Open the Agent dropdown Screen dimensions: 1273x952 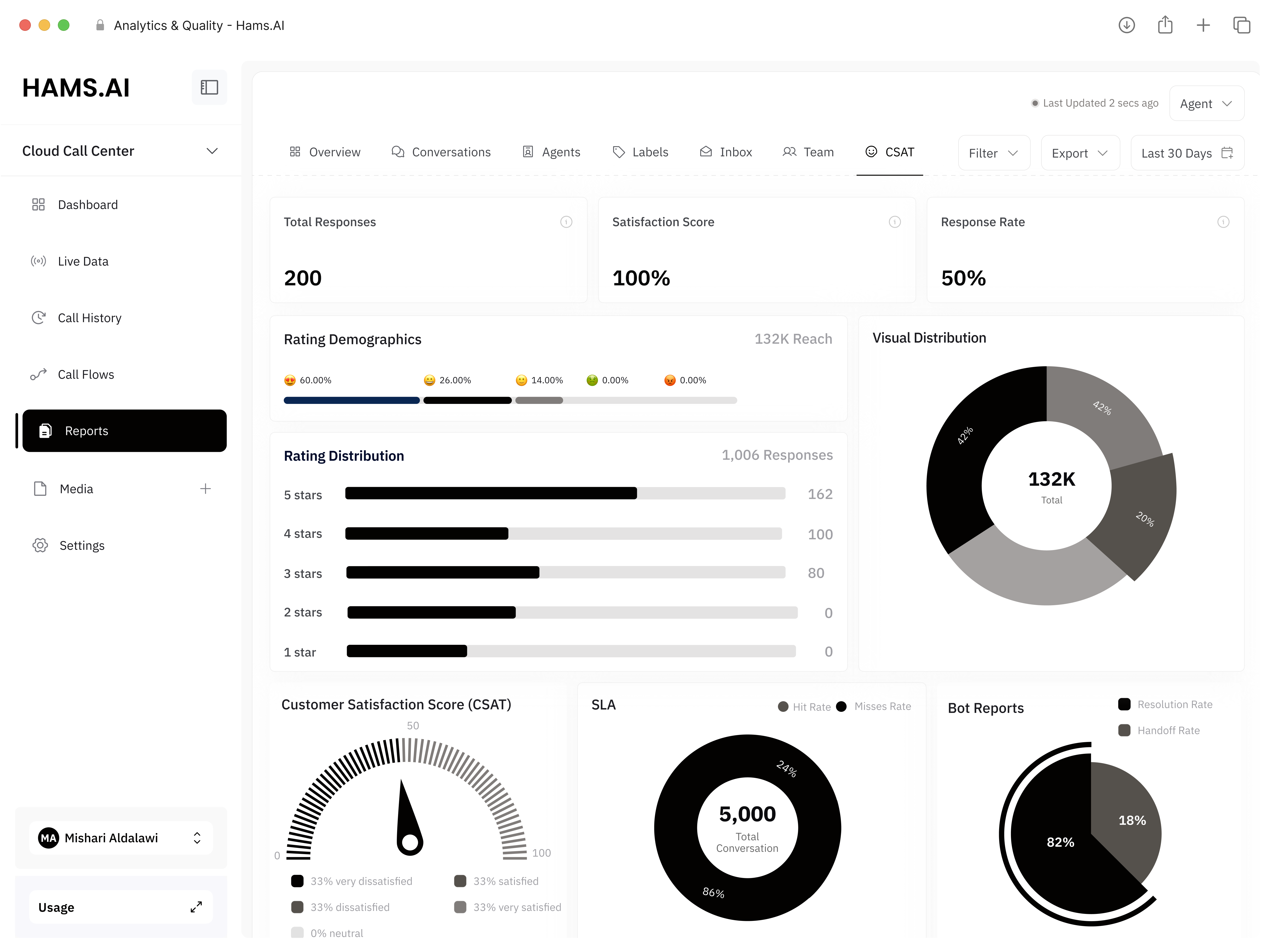click(1206, 104)
